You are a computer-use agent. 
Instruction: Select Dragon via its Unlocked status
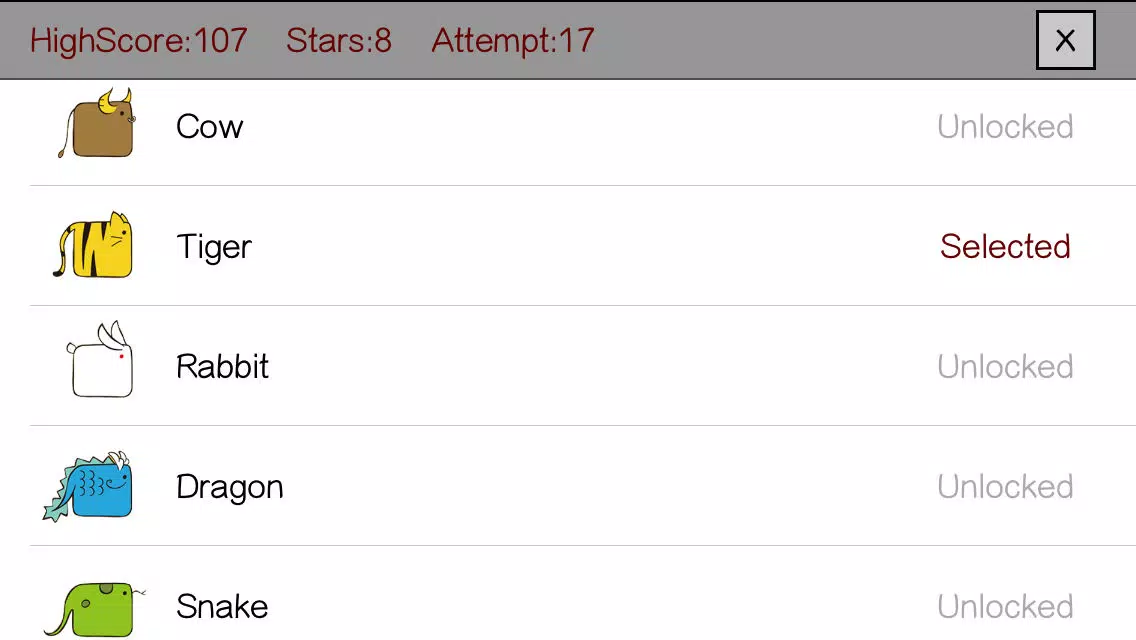coord(1005,487)
